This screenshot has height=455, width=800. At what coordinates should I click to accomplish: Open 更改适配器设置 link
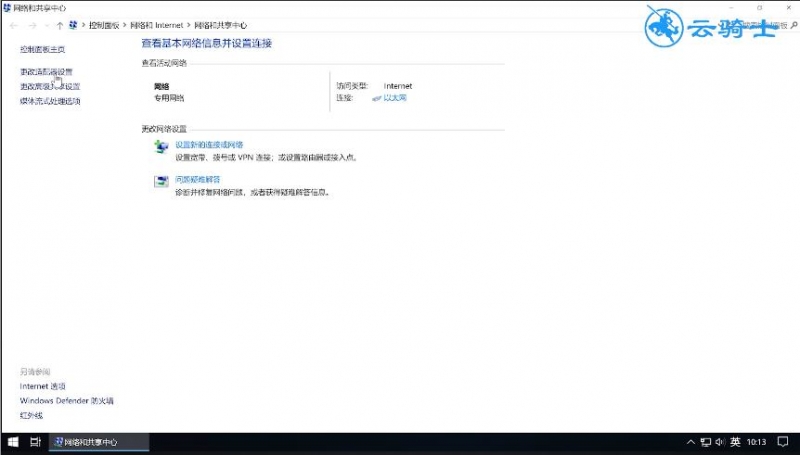click(46, 72)
